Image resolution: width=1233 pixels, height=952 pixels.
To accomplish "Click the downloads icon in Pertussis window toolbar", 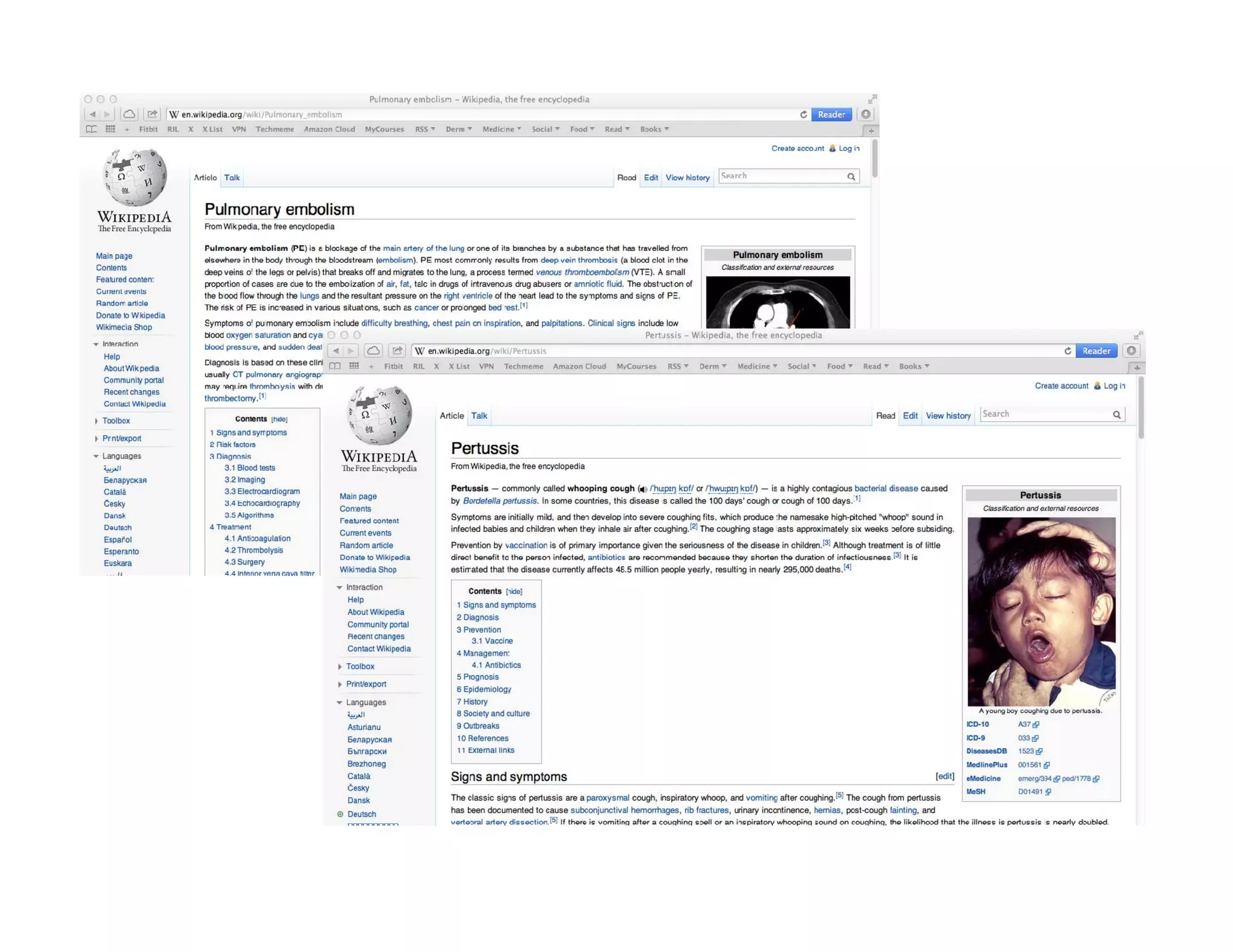I will tap(1131, 351).
